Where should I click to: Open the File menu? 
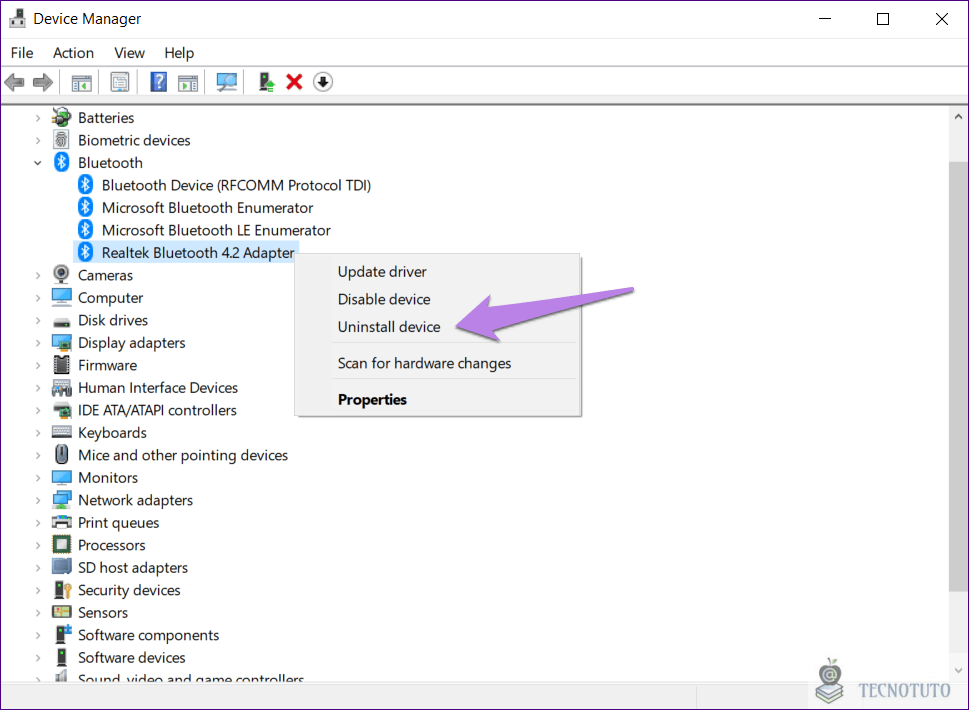point(22,53)
